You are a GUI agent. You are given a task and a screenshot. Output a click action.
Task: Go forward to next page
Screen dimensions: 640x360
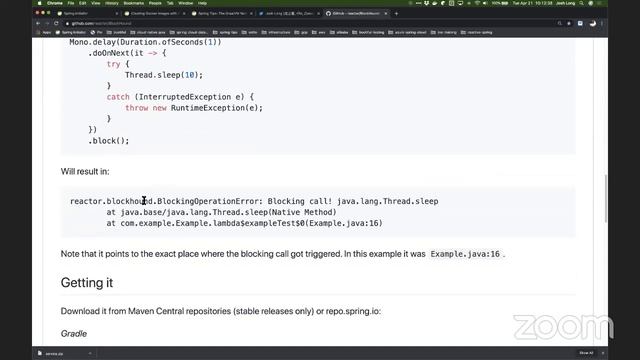pos(47,23)
